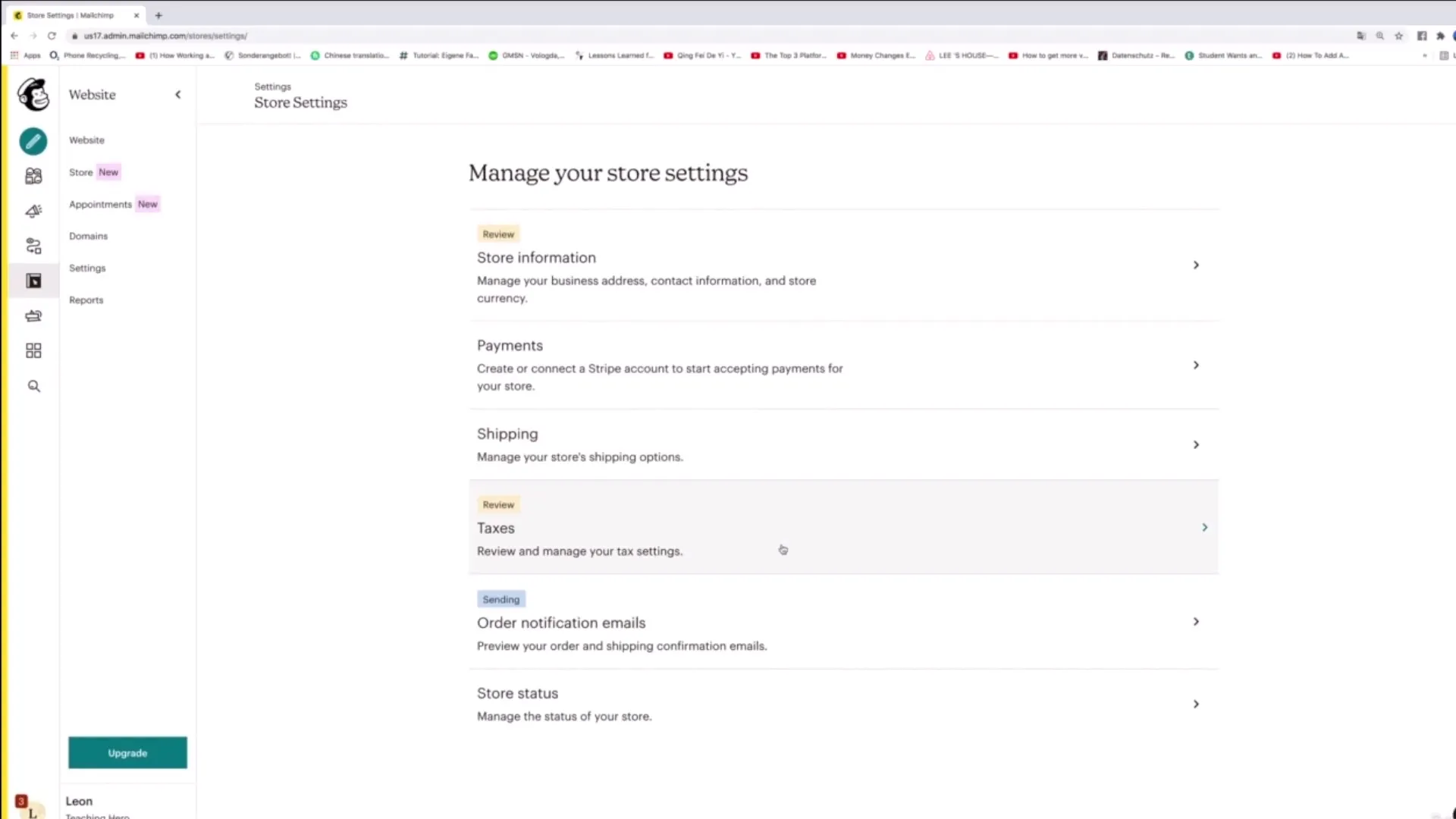Open the Extensions puzzle icon
This screenshot has height=819, width=1456.
click(1440, 36)
